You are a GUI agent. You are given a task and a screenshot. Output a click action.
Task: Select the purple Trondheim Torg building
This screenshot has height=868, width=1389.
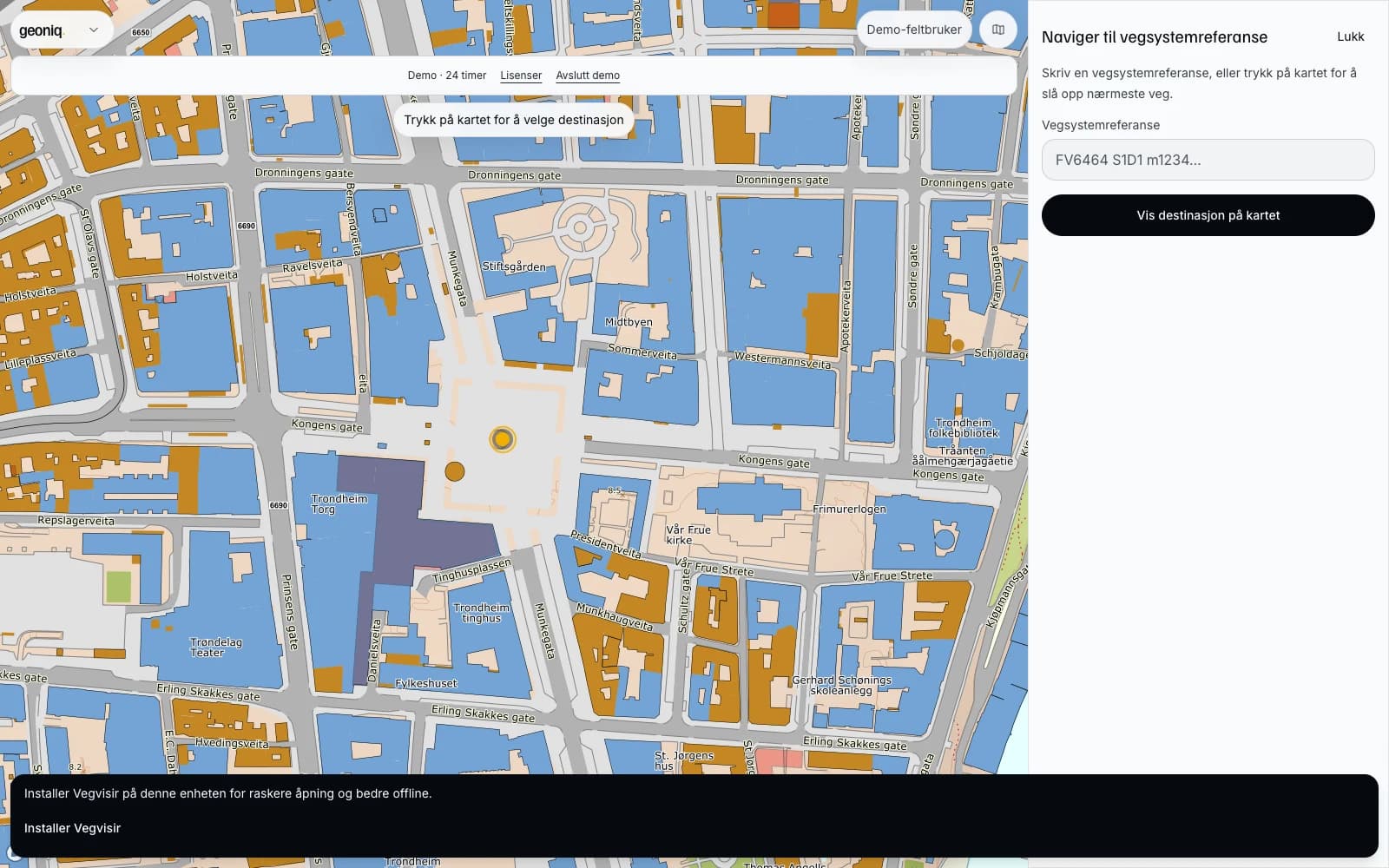tap(408, 538)
